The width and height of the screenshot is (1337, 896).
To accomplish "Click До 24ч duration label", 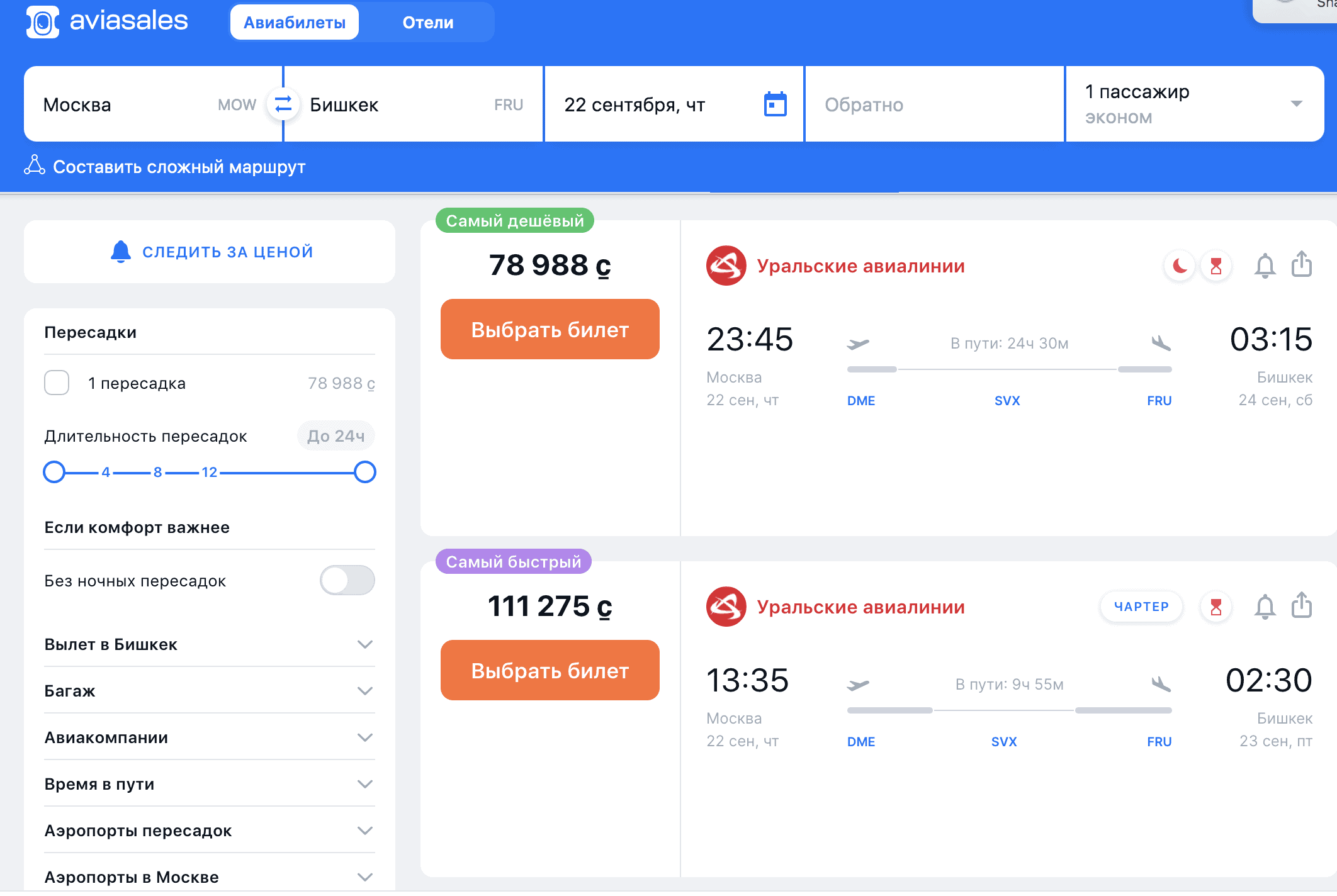I will tap(336, 435).
